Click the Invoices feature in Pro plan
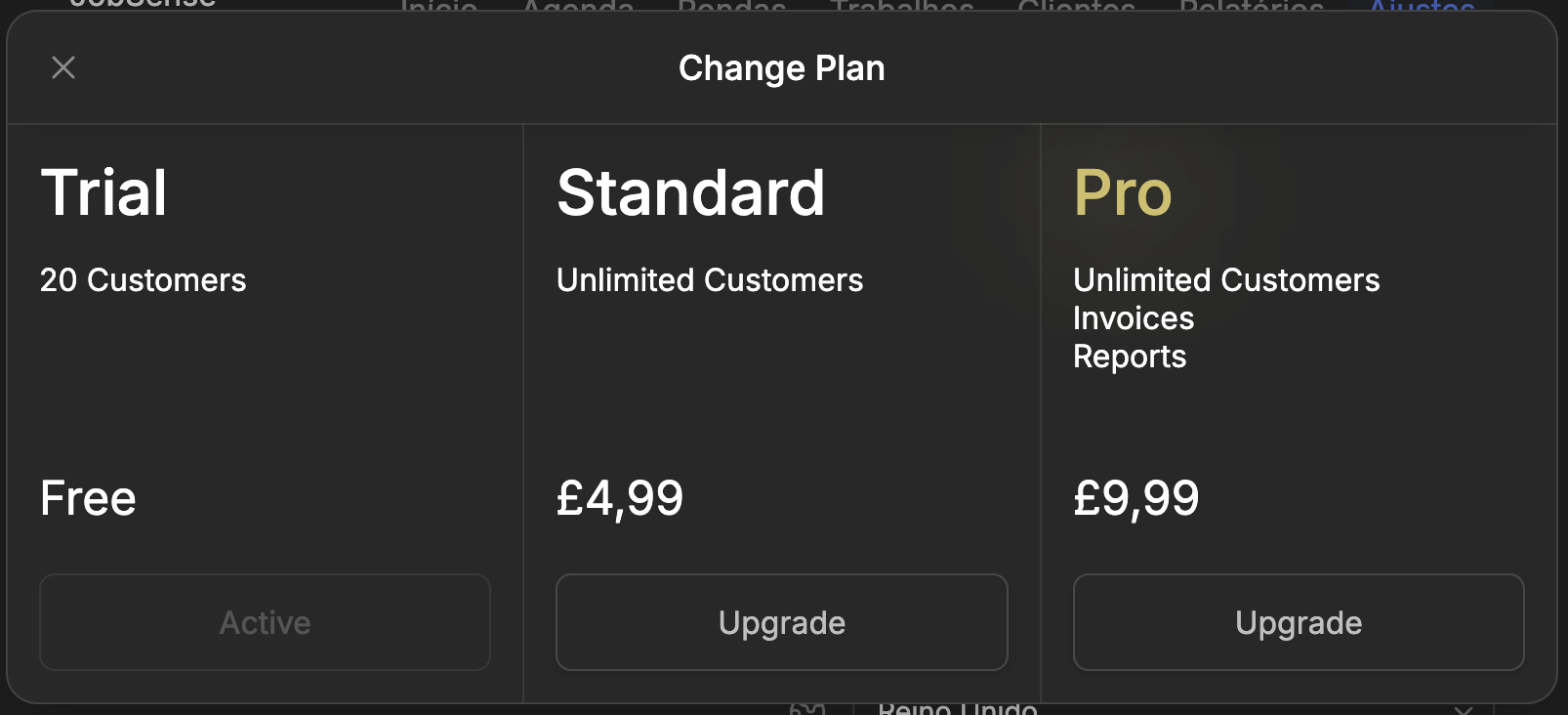The height and width of the screenshot is (715, 1568). pos(1133,318)
